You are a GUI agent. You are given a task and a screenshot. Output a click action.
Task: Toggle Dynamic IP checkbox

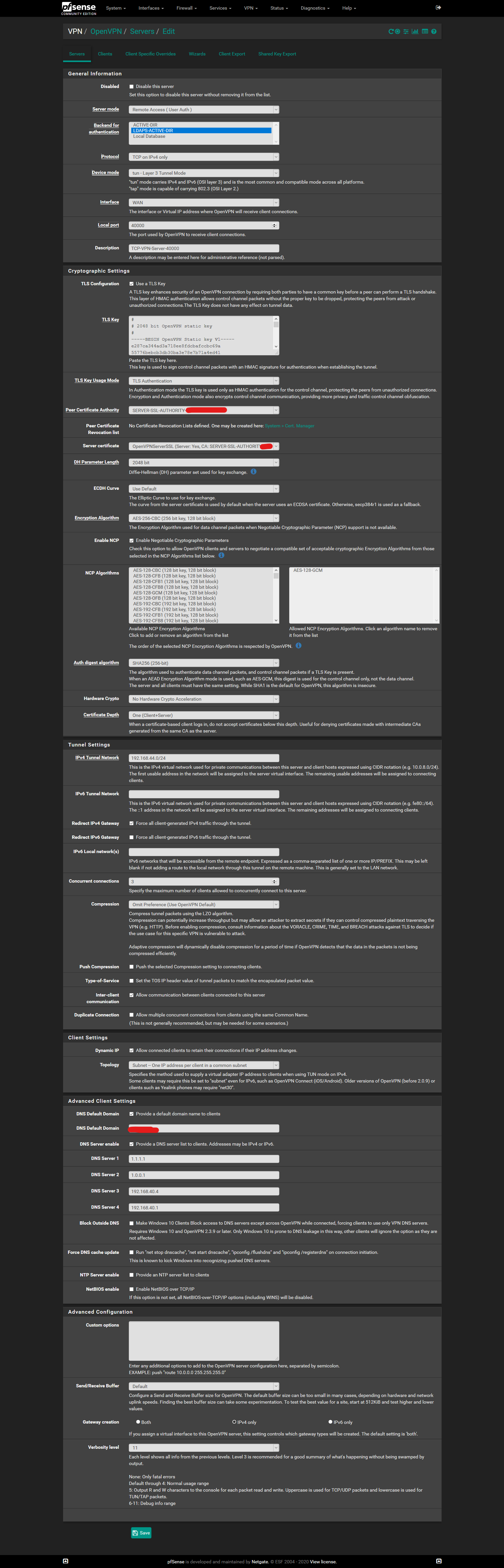click(x=131, y=1051)
